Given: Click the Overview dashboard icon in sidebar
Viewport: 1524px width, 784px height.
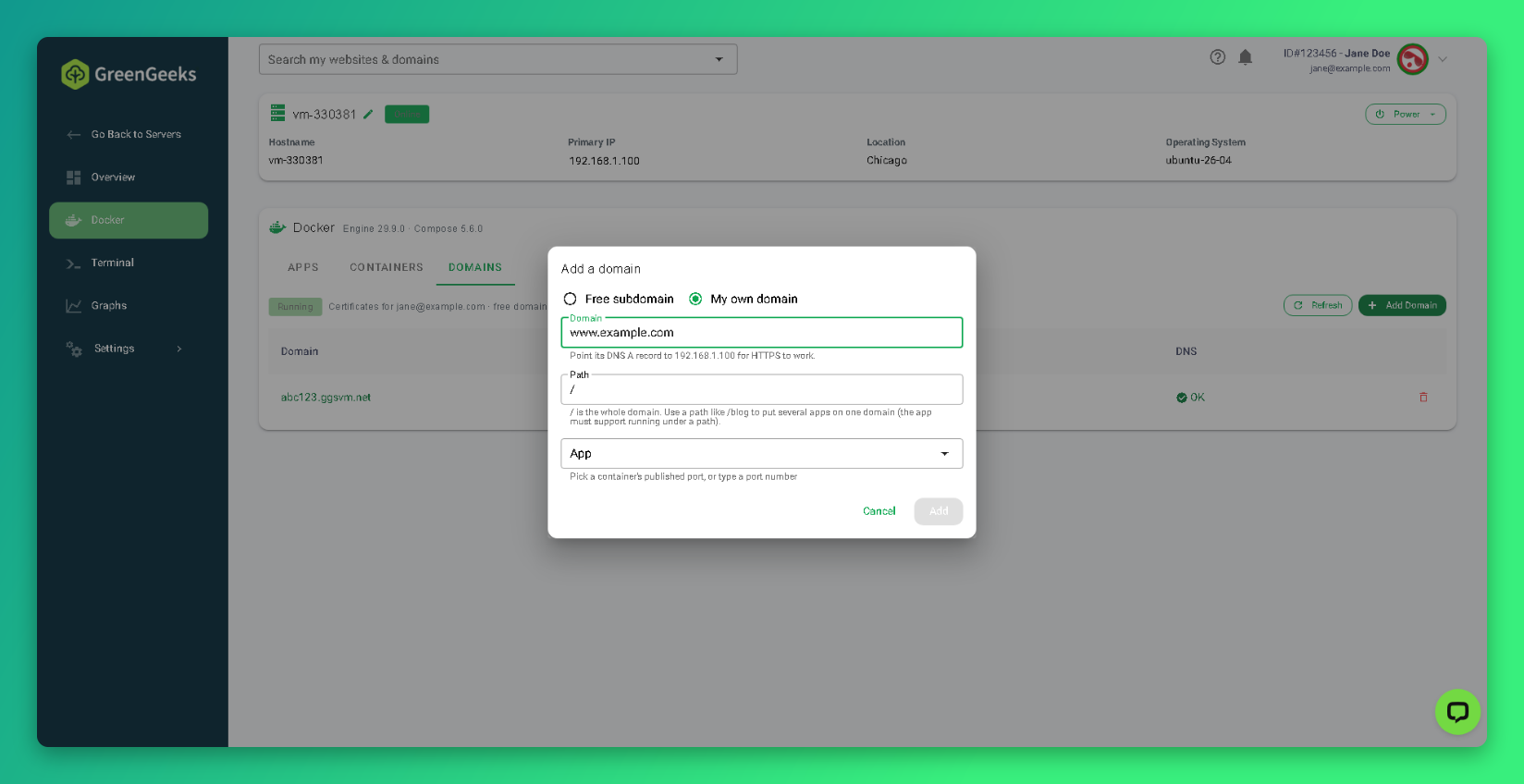Looking at the screenshot, I should click(73, 178).
